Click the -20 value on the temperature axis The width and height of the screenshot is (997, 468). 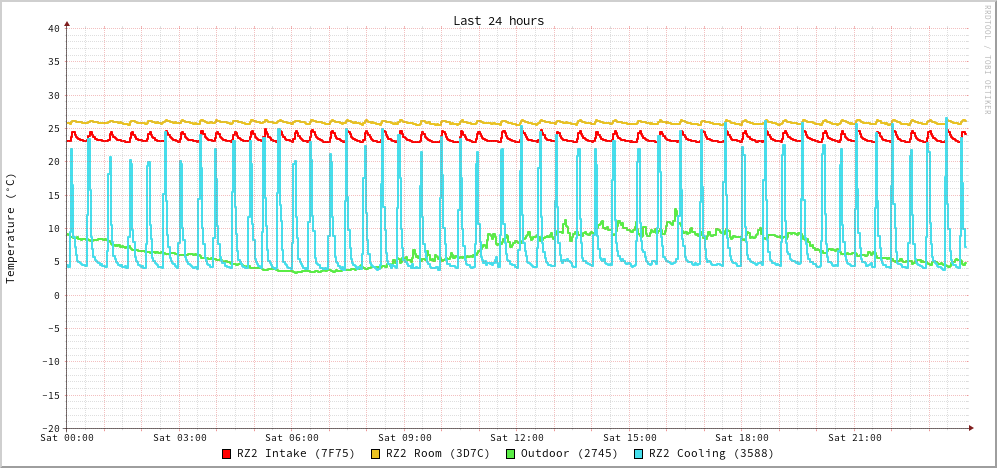50,428
